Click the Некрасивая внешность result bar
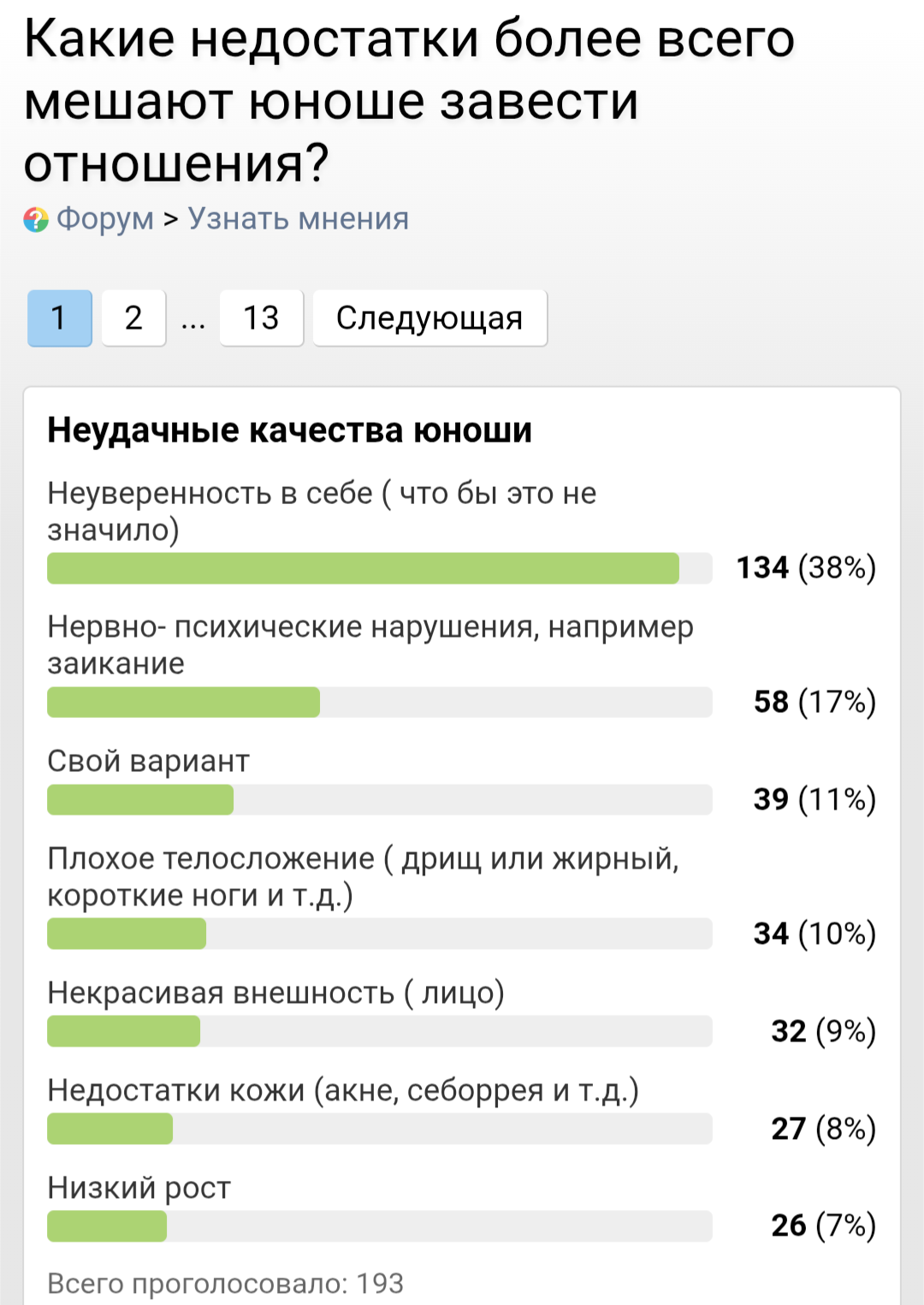The height and width of the screenshot is (1305, 924). pyautogui.click(x=123, y=1031)
